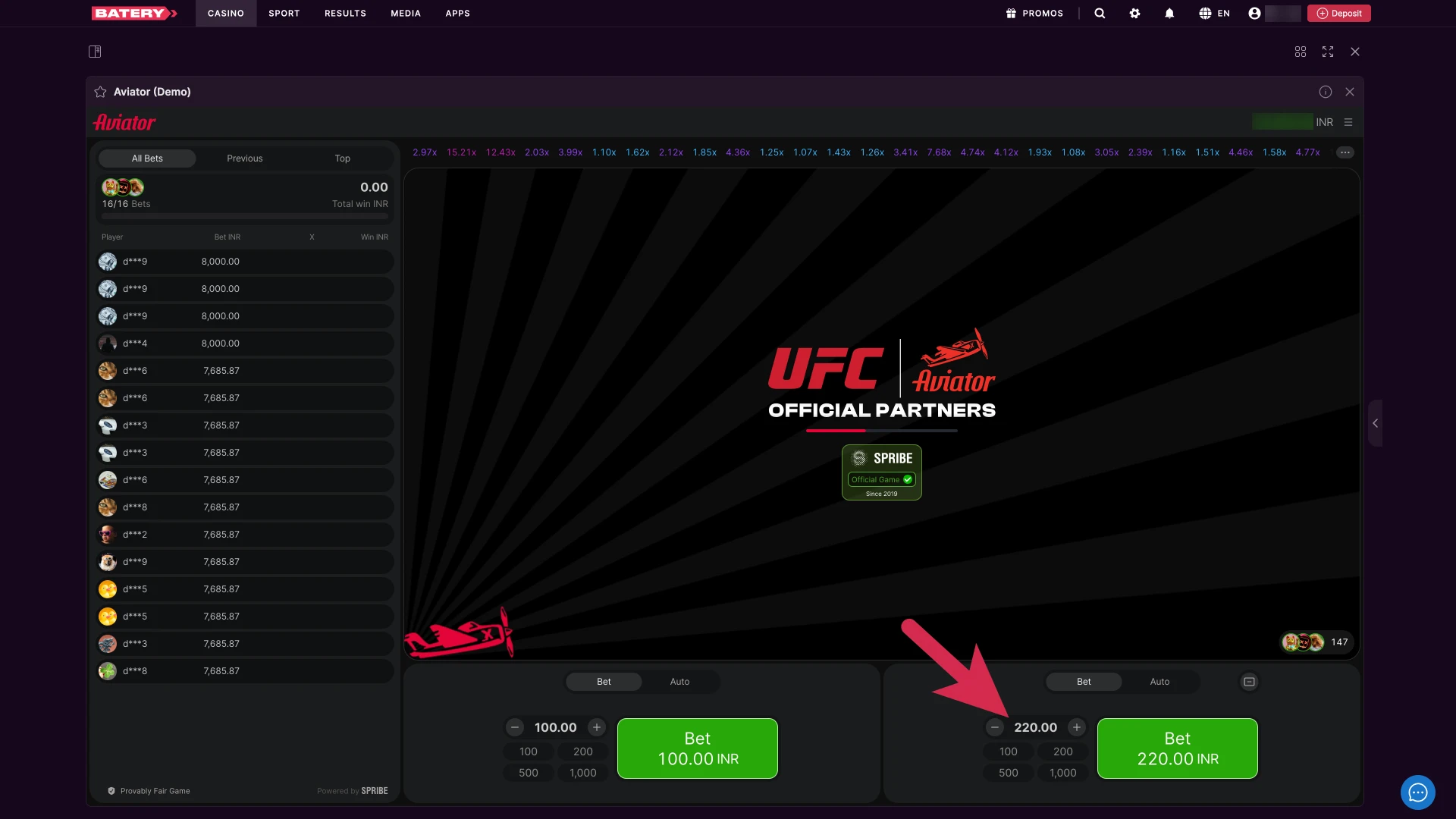Screen dimensions: 1456x819
Task: Remove the second bet panel icon
Action: 1249,682
